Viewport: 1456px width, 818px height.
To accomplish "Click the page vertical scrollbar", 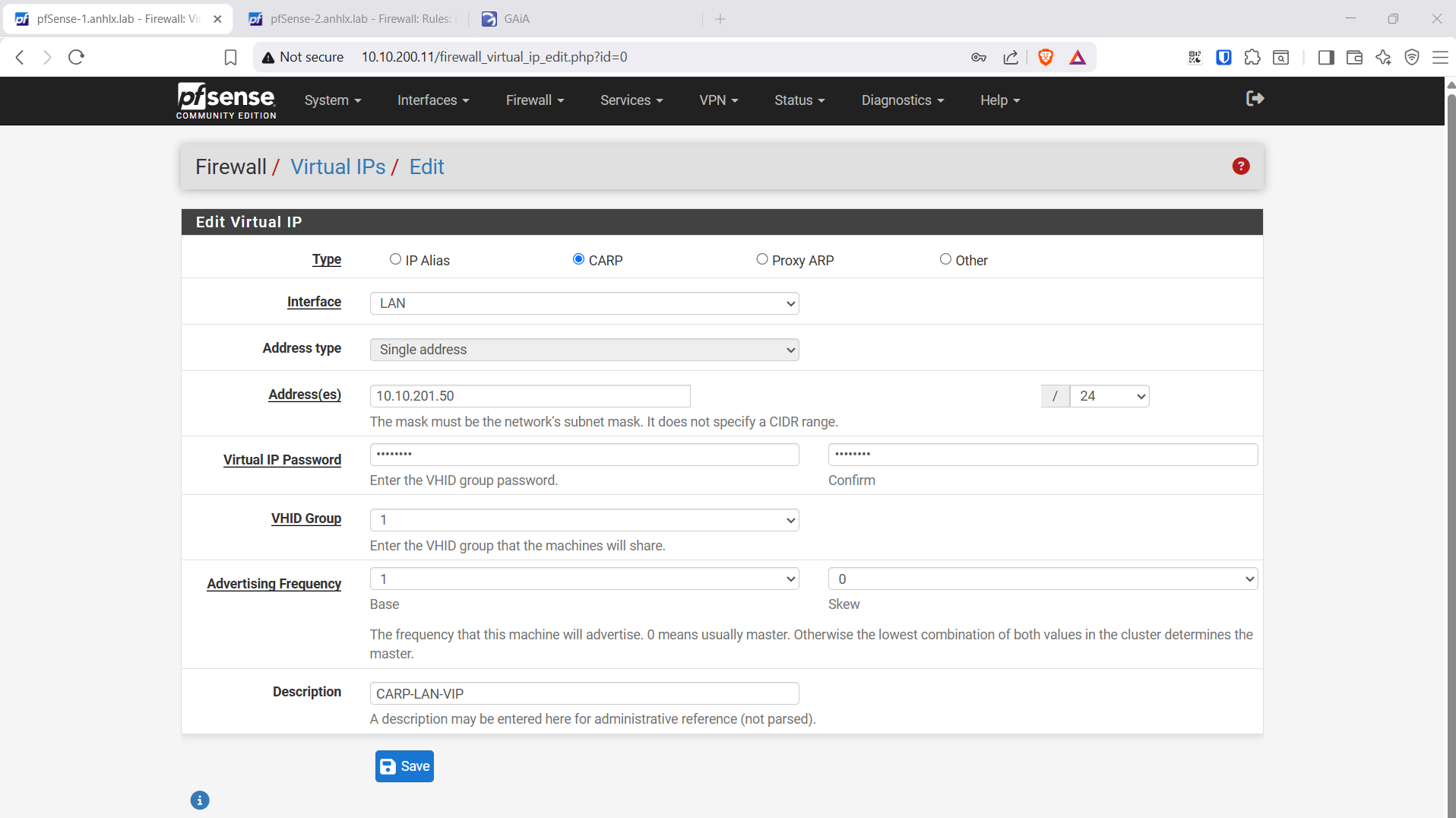I will coord(1450,447).
